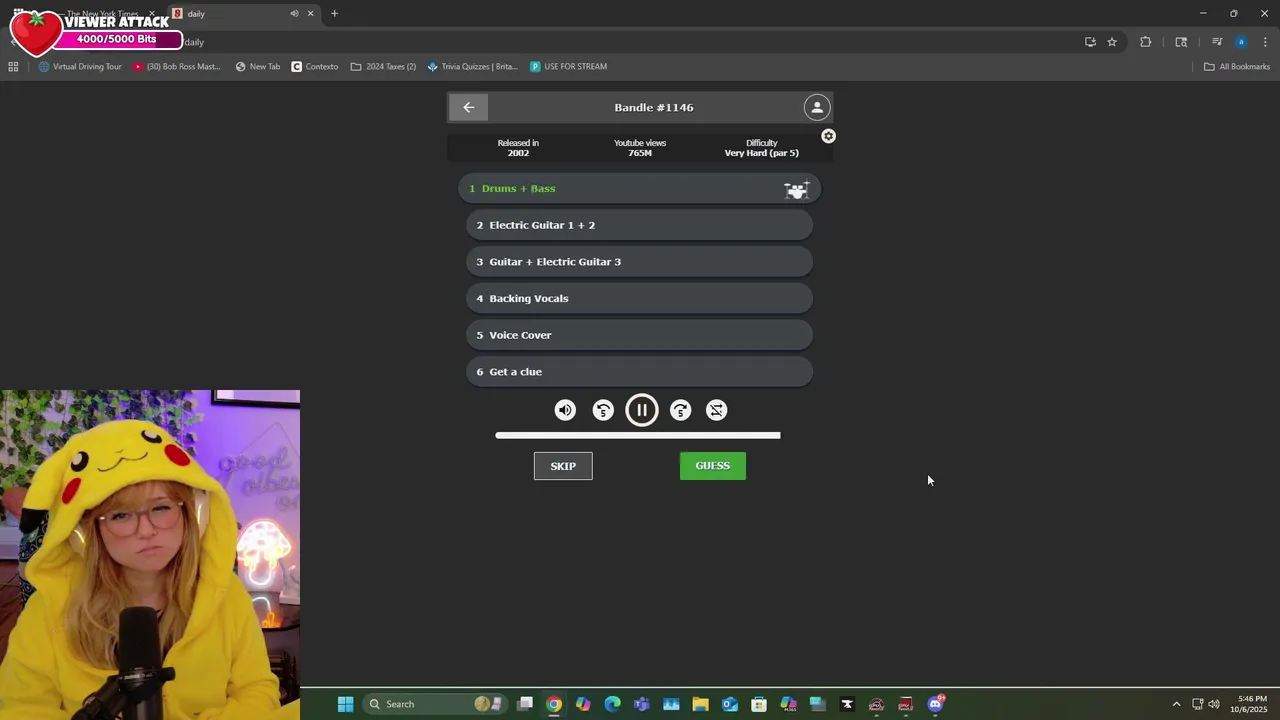Open Virtual Driving Tour bookmark
The width and height of the screenshot is (1280, 720).
point(80,67)
